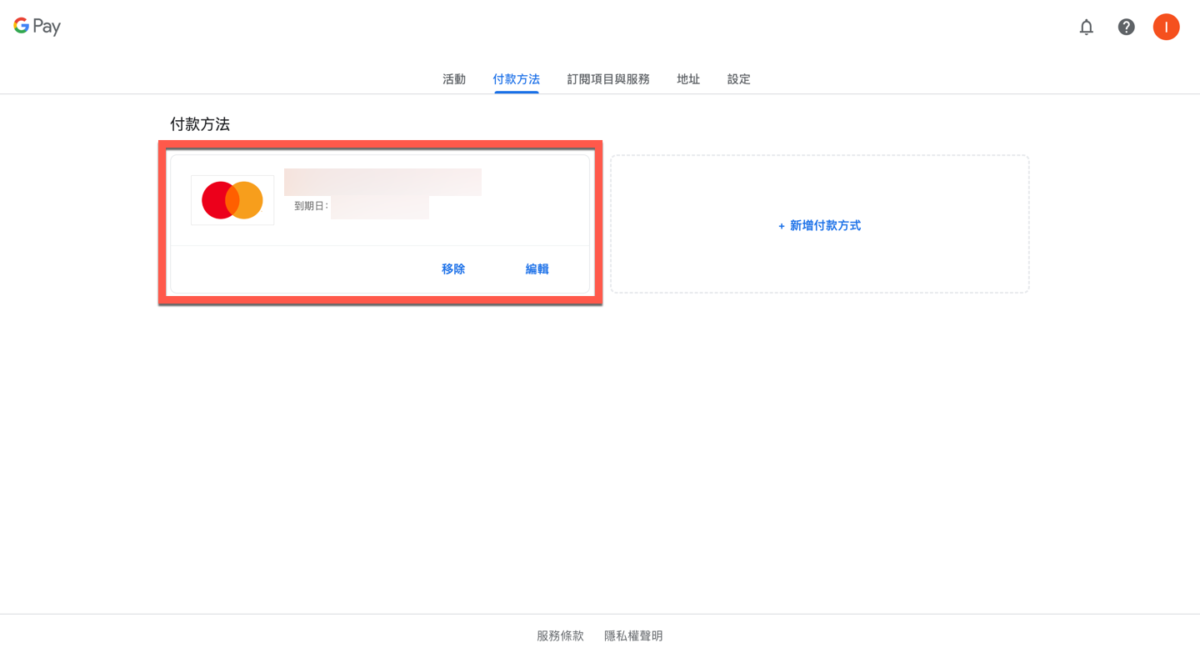Screen dimensions: 1200x658
Task: Open the orange account avatar
Action: click(x=1166, y=27)
